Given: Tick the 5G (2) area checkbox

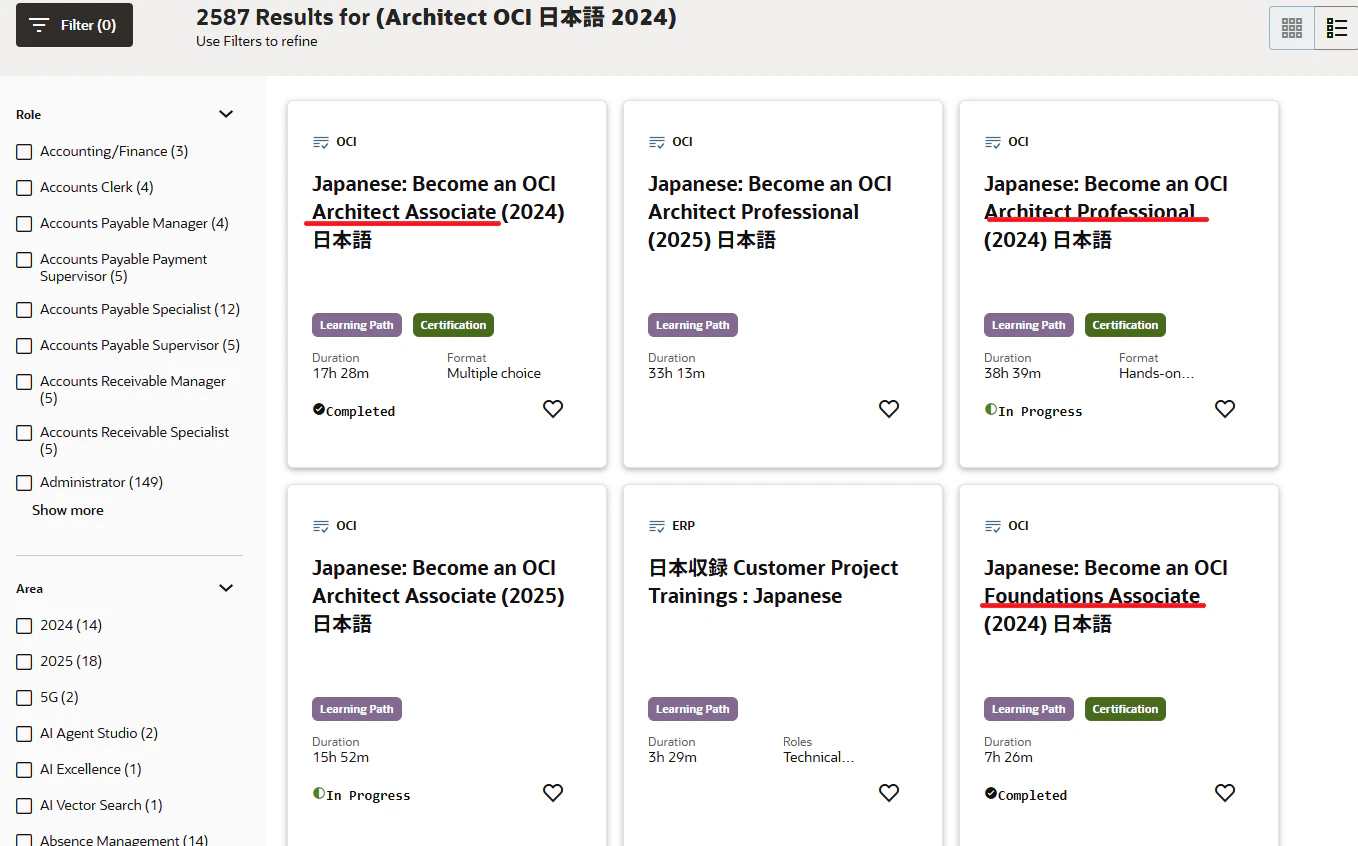Looking at the screenshot, I should pyautogui.click(x=24, y=698).
